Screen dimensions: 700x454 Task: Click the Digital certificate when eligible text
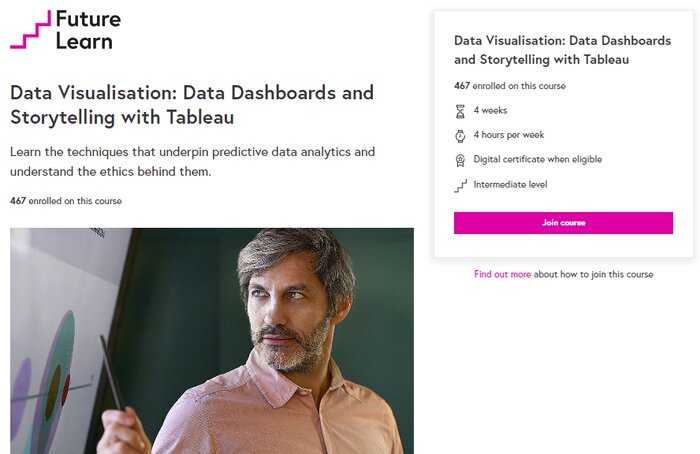538,159
